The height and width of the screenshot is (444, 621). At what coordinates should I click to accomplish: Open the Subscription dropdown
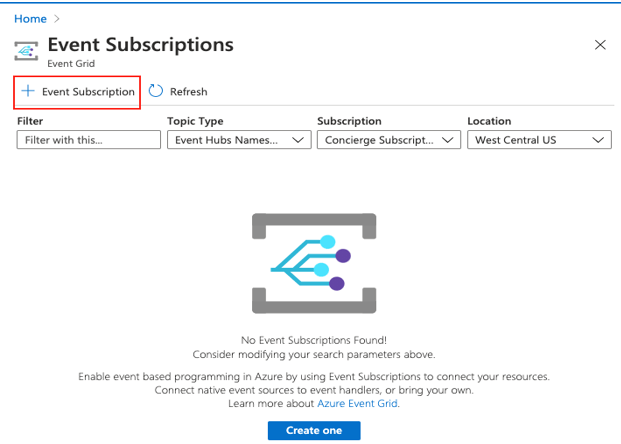(x=389, y=140)
